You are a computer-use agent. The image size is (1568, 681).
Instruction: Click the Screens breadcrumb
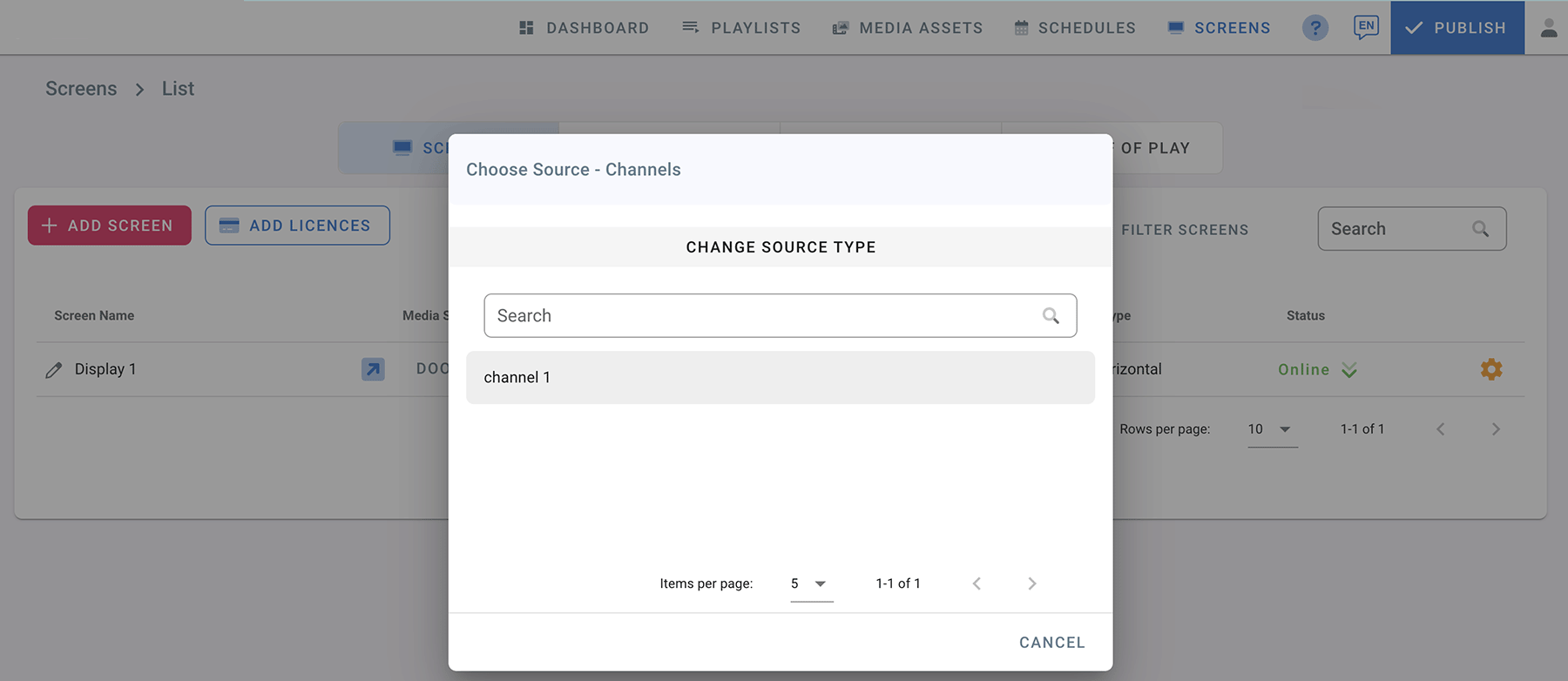tap(81, 89)
